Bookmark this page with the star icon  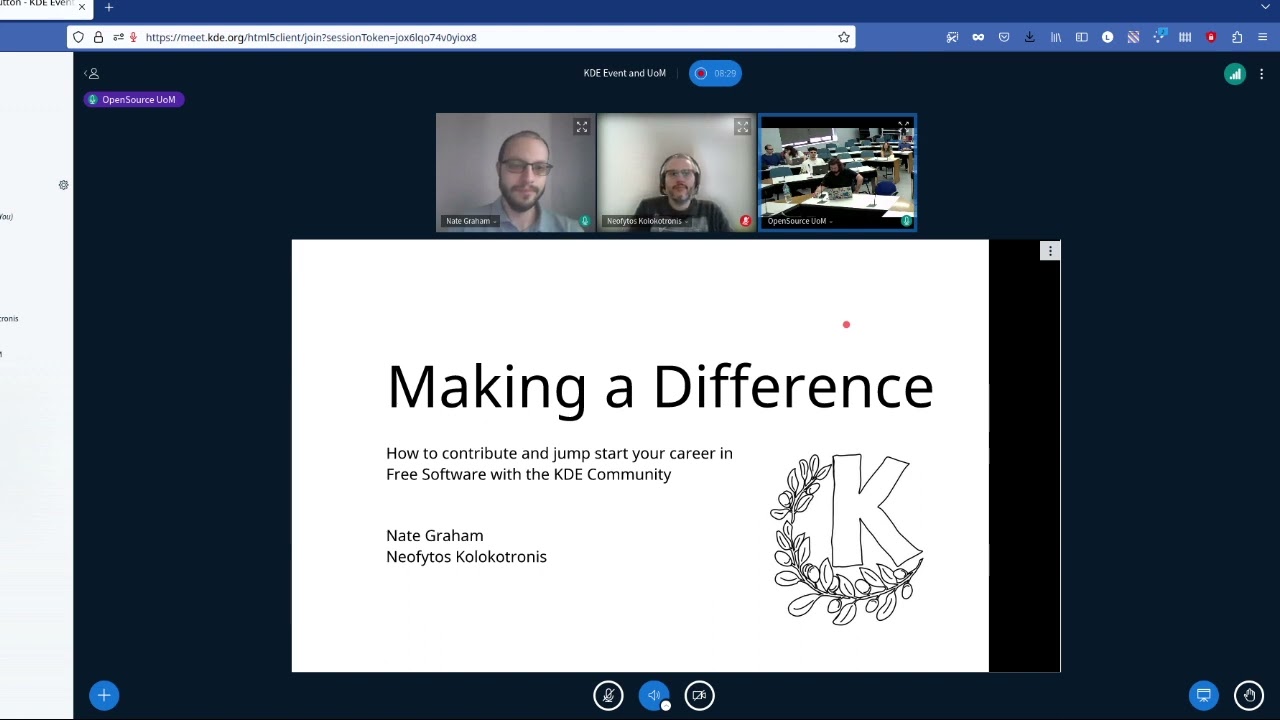coord(844,37)
